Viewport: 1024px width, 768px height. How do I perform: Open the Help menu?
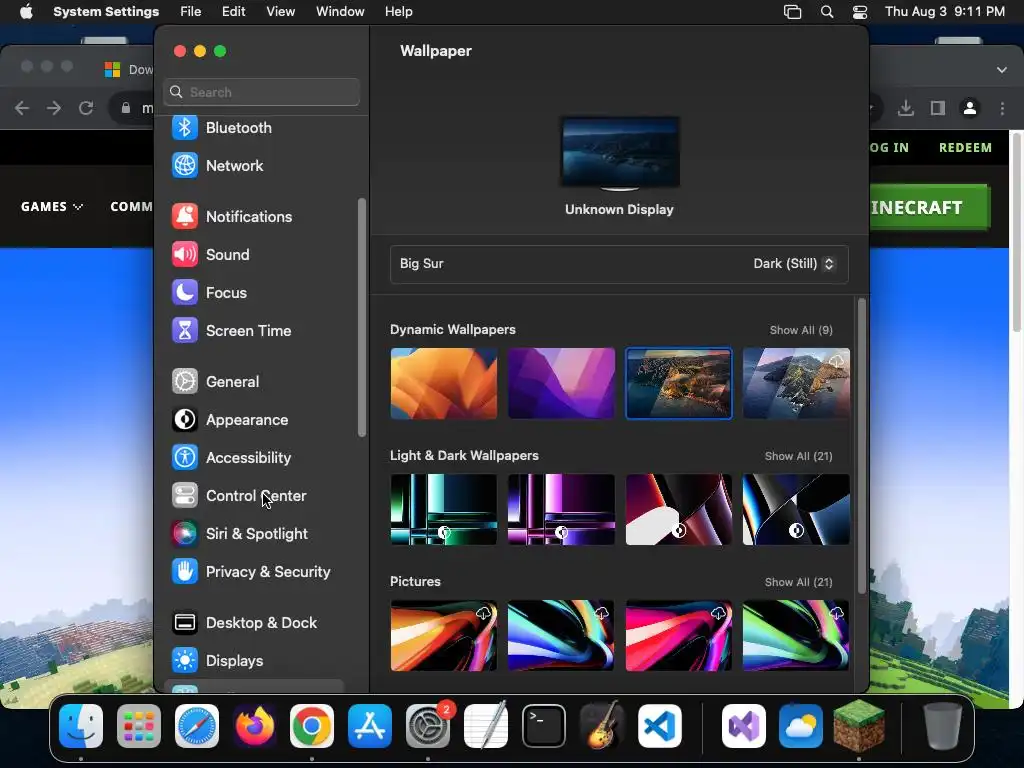398,11
